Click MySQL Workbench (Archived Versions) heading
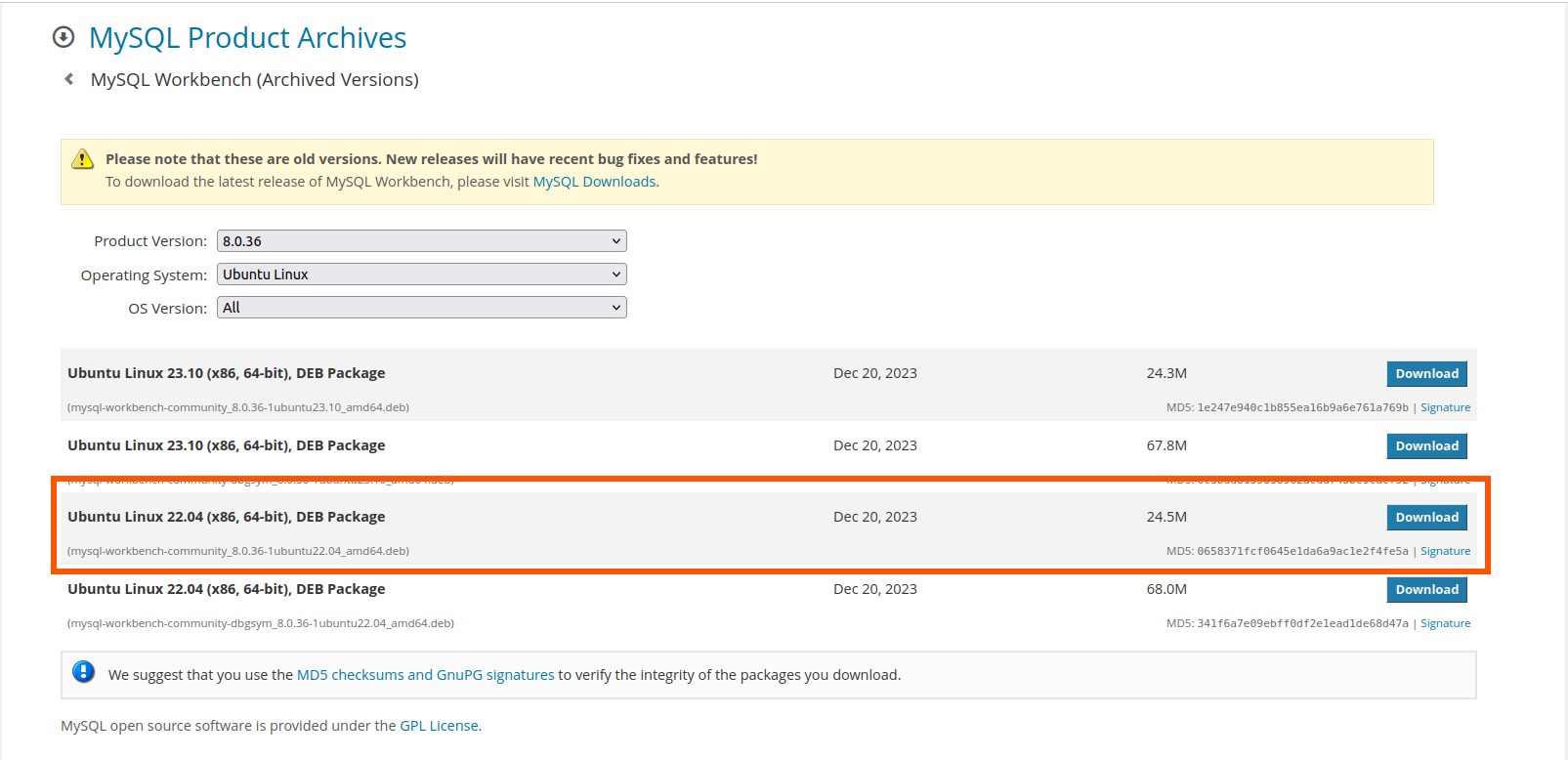This screenshot has width=1568, height=760. 254,79
